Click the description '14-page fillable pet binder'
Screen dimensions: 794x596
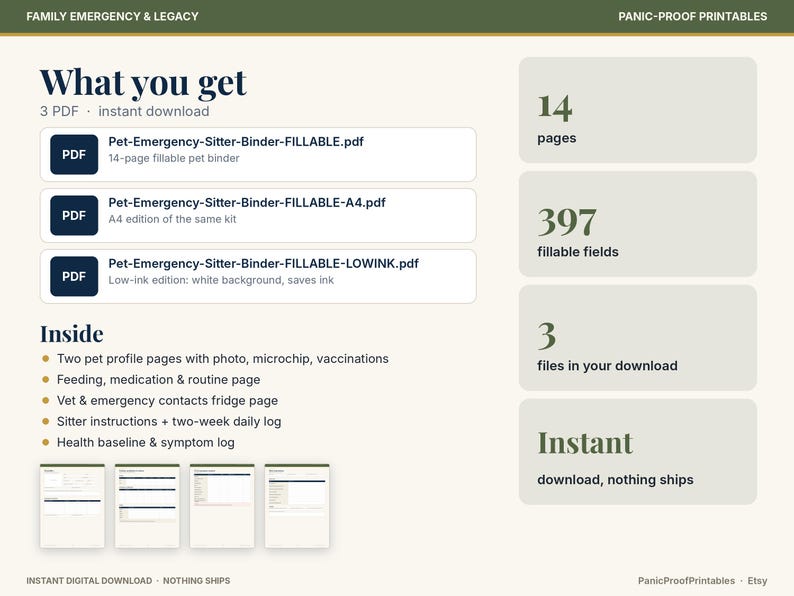pos(174,158)
